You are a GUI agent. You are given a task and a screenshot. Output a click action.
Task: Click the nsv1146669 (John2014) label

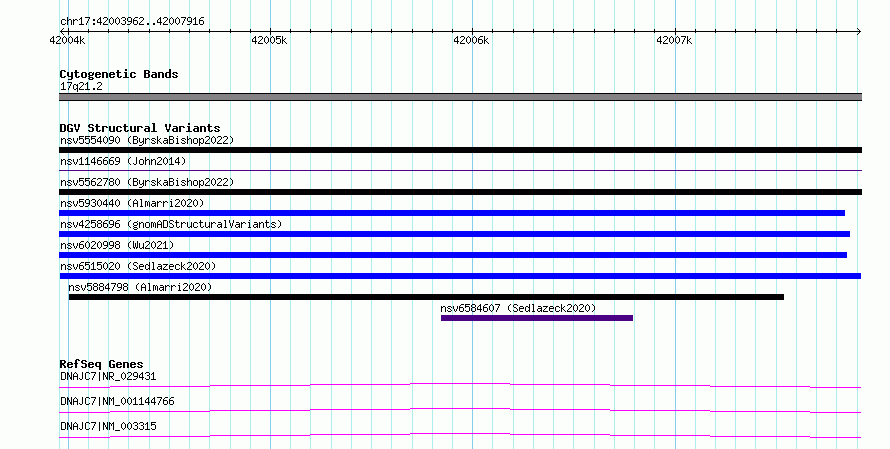[123, 161]
